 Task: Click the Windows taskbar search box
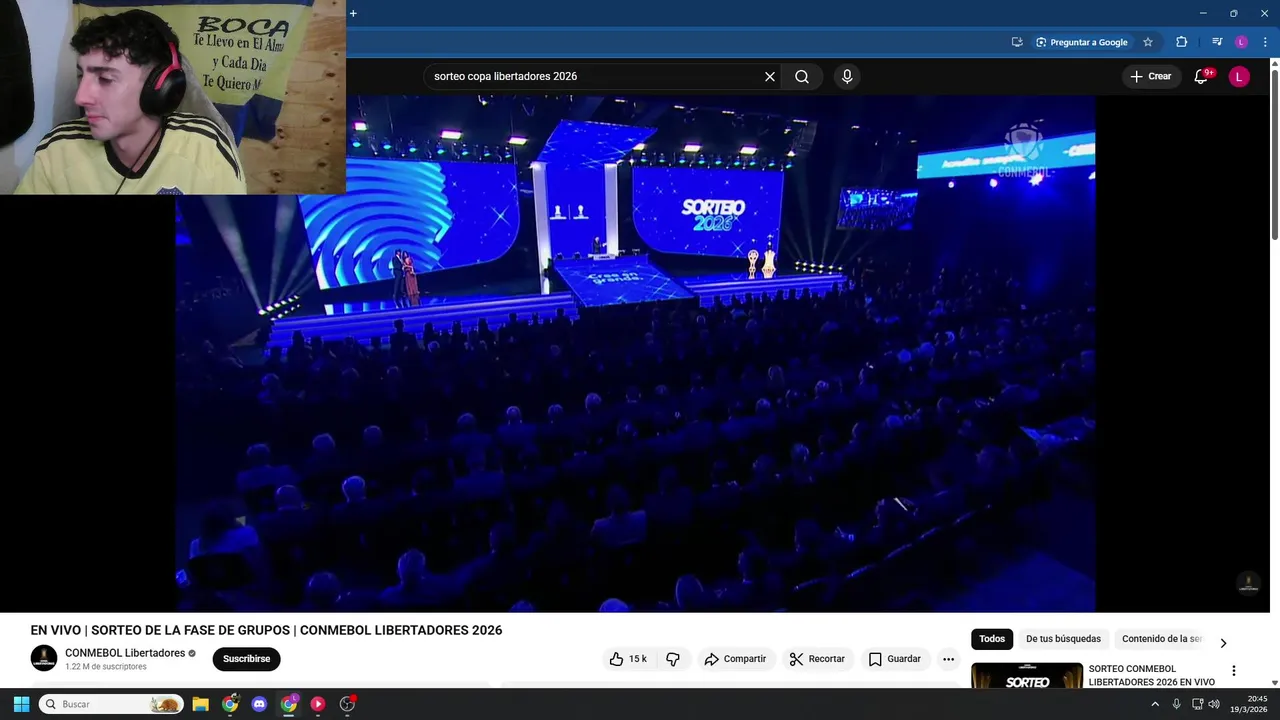tap(111, 704)
